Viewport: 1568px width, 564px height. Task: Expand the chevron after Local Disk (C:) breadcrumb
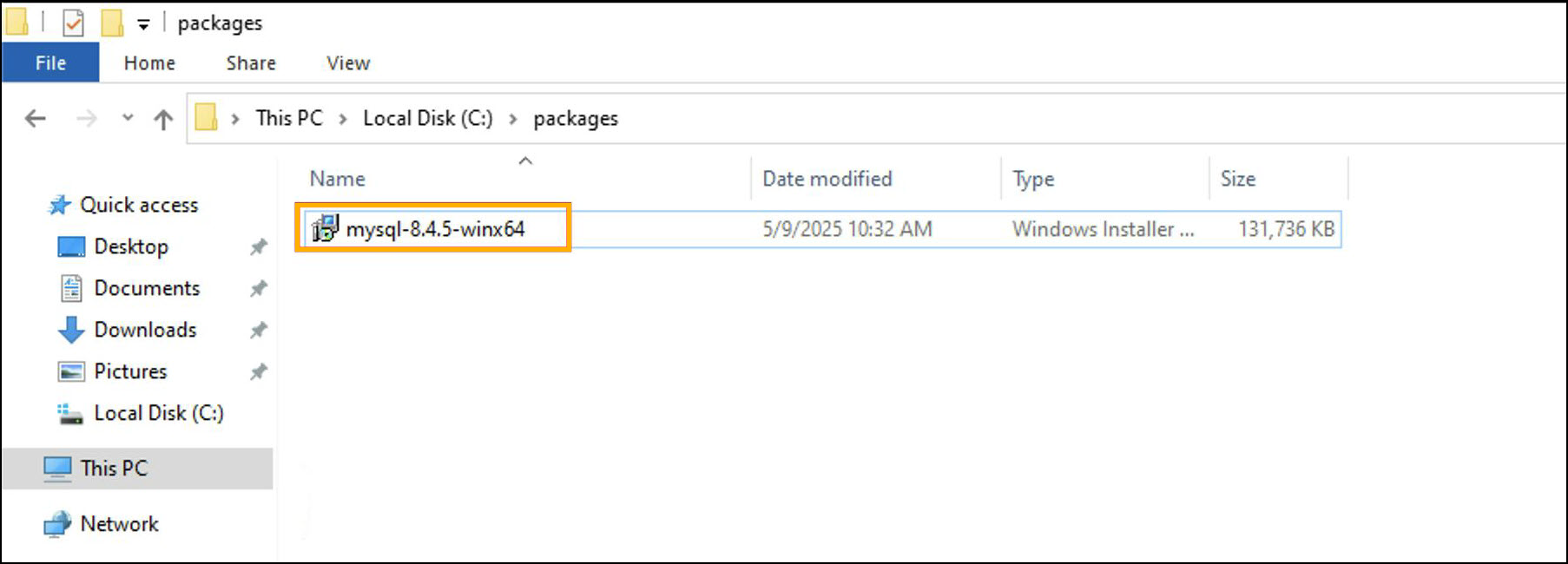pyautogui.click(x=513, y=119)
